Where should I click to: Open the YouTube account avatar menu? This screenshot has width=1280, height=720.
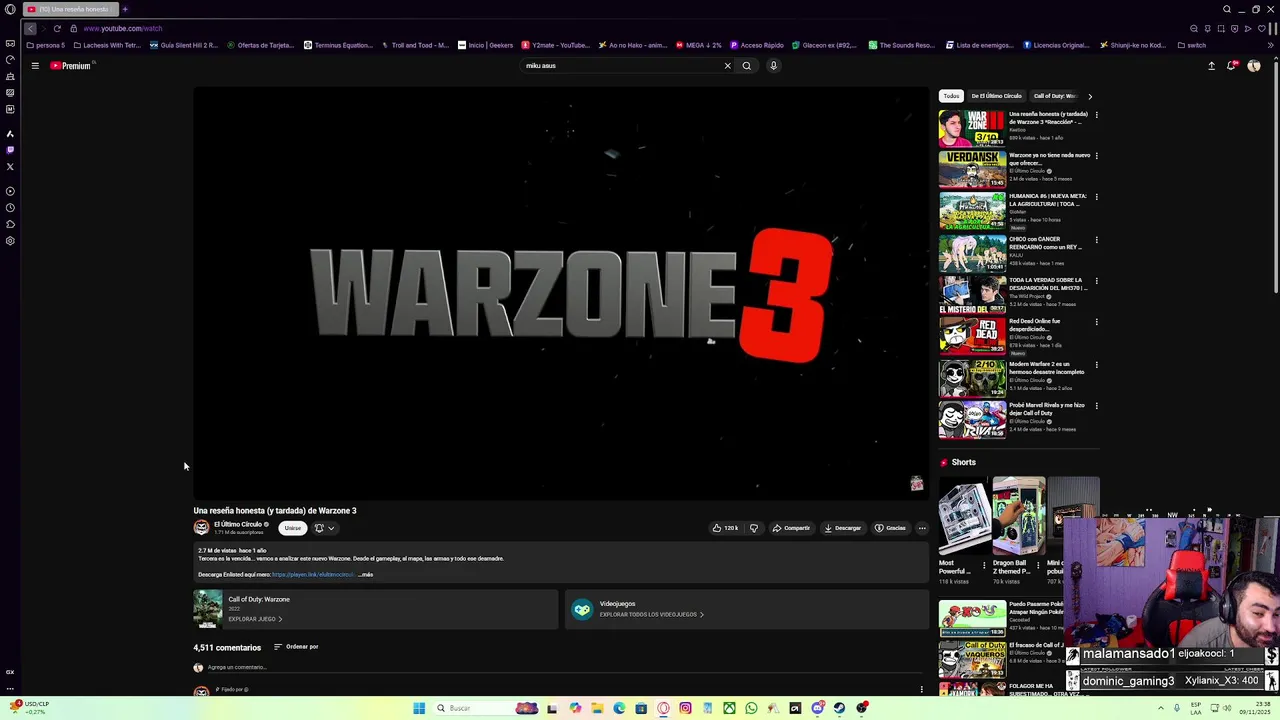point(1254,66)
